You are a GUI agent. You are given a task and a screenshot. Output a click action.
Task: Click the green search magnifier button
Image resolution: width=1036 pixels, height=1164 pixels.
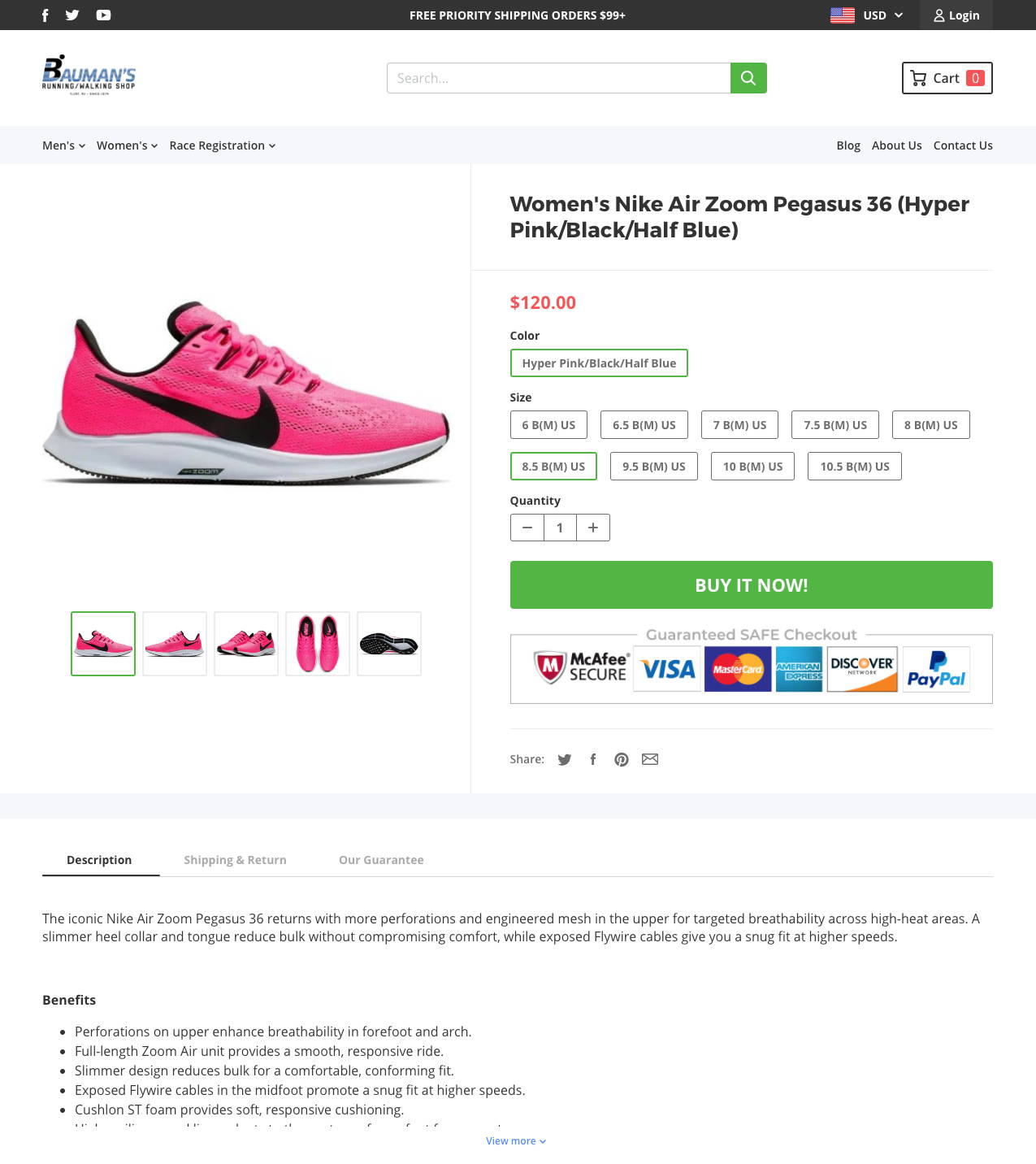tap(748, 78)
